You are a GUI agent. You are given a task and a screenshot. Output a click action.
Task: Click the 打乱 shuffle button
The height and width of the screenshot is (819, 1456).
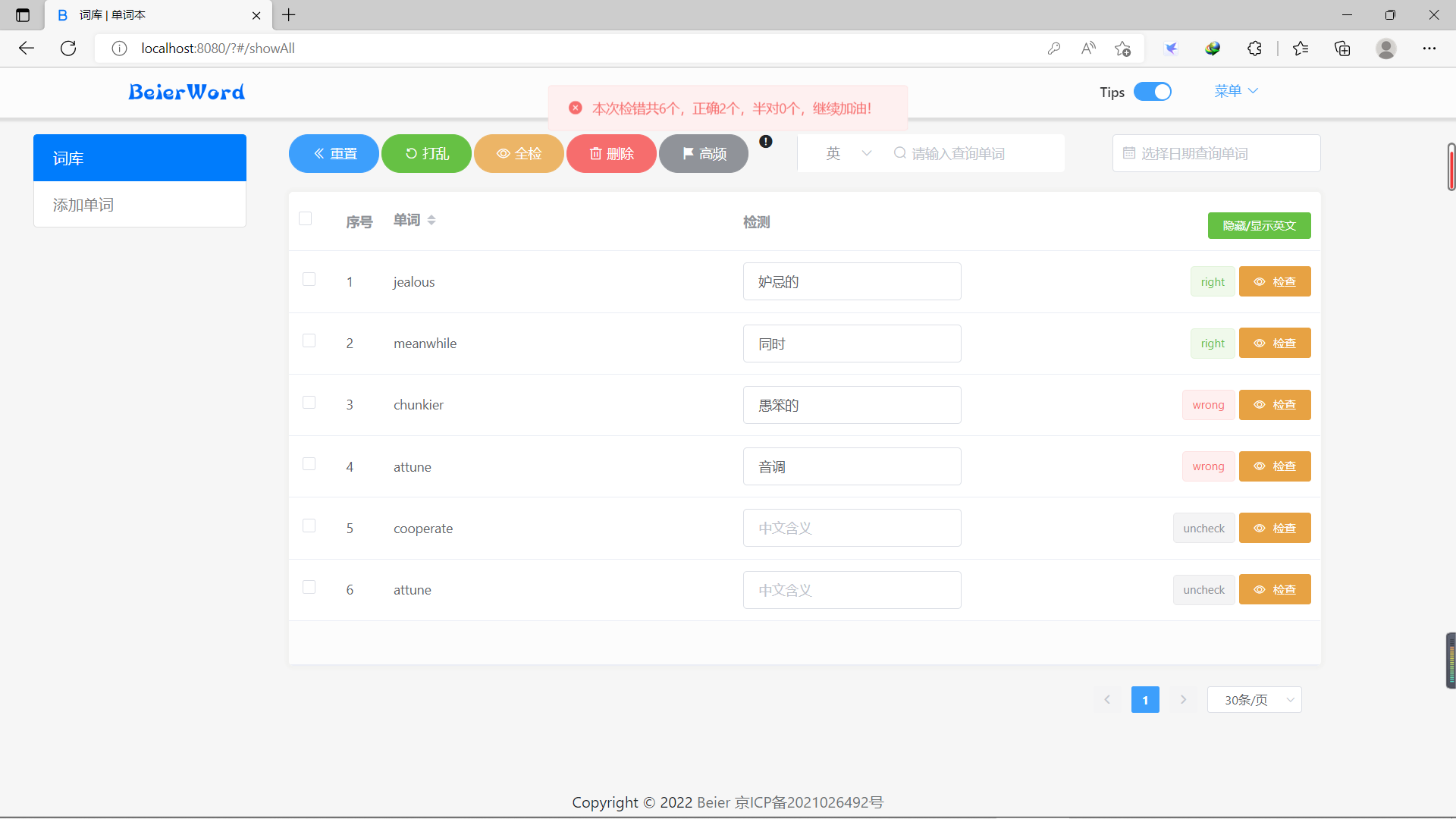point(426,154)
